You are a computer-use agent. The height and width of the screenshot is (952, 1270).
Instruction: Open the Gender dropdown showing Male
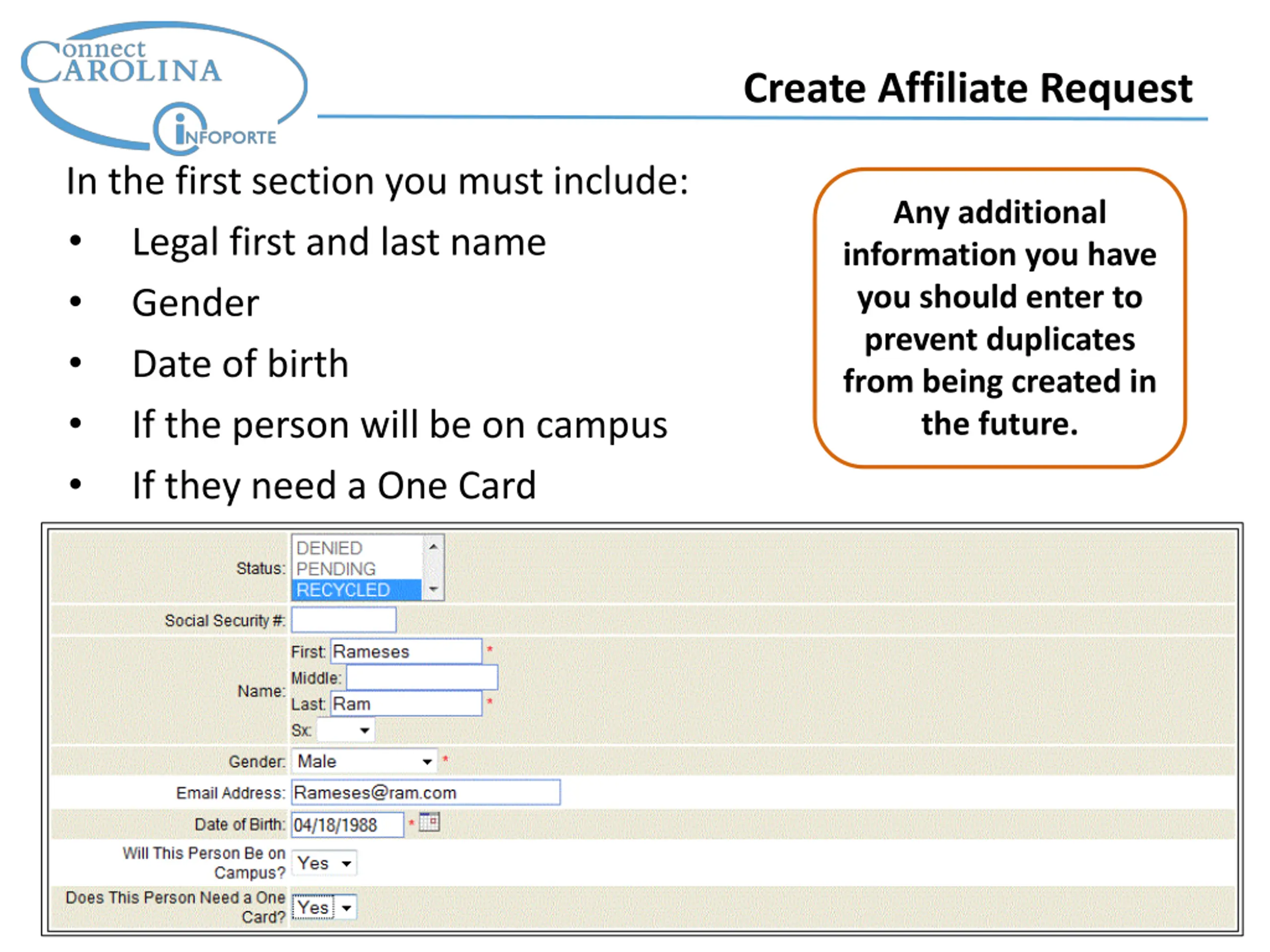pyautogui.click(x=365, y=761)
